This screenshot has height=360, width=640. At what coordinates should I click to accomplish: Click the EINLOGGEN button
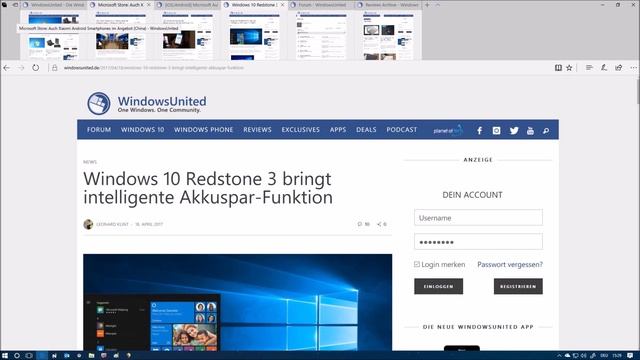(438, 287)
